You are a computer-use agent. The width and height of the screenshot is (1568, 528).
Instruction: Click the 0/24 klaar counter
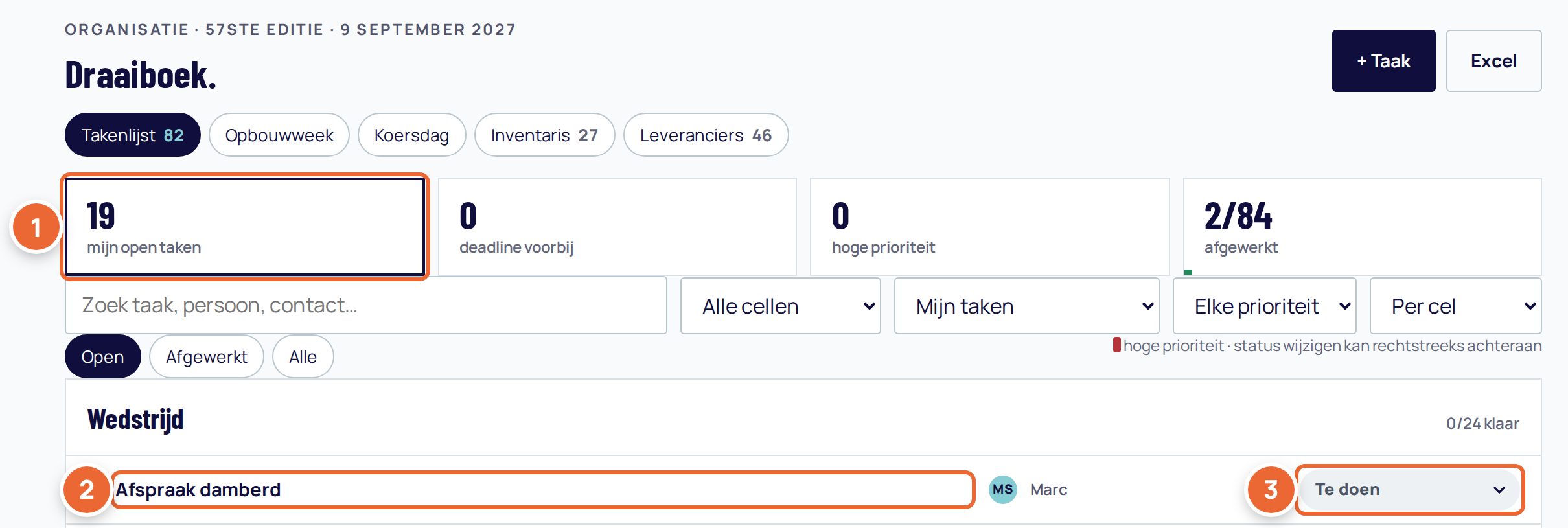(x=1482, y=423)
